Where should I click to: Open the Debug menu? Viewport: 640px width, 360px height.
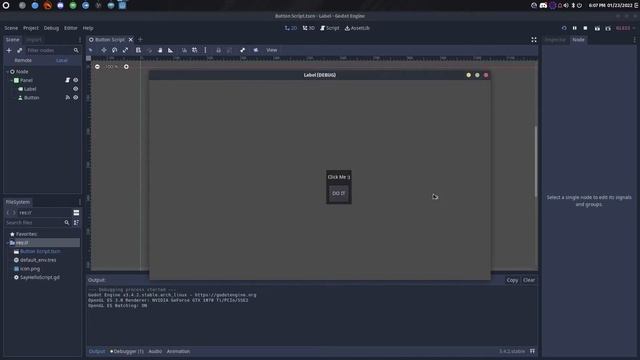pos(51,28)
